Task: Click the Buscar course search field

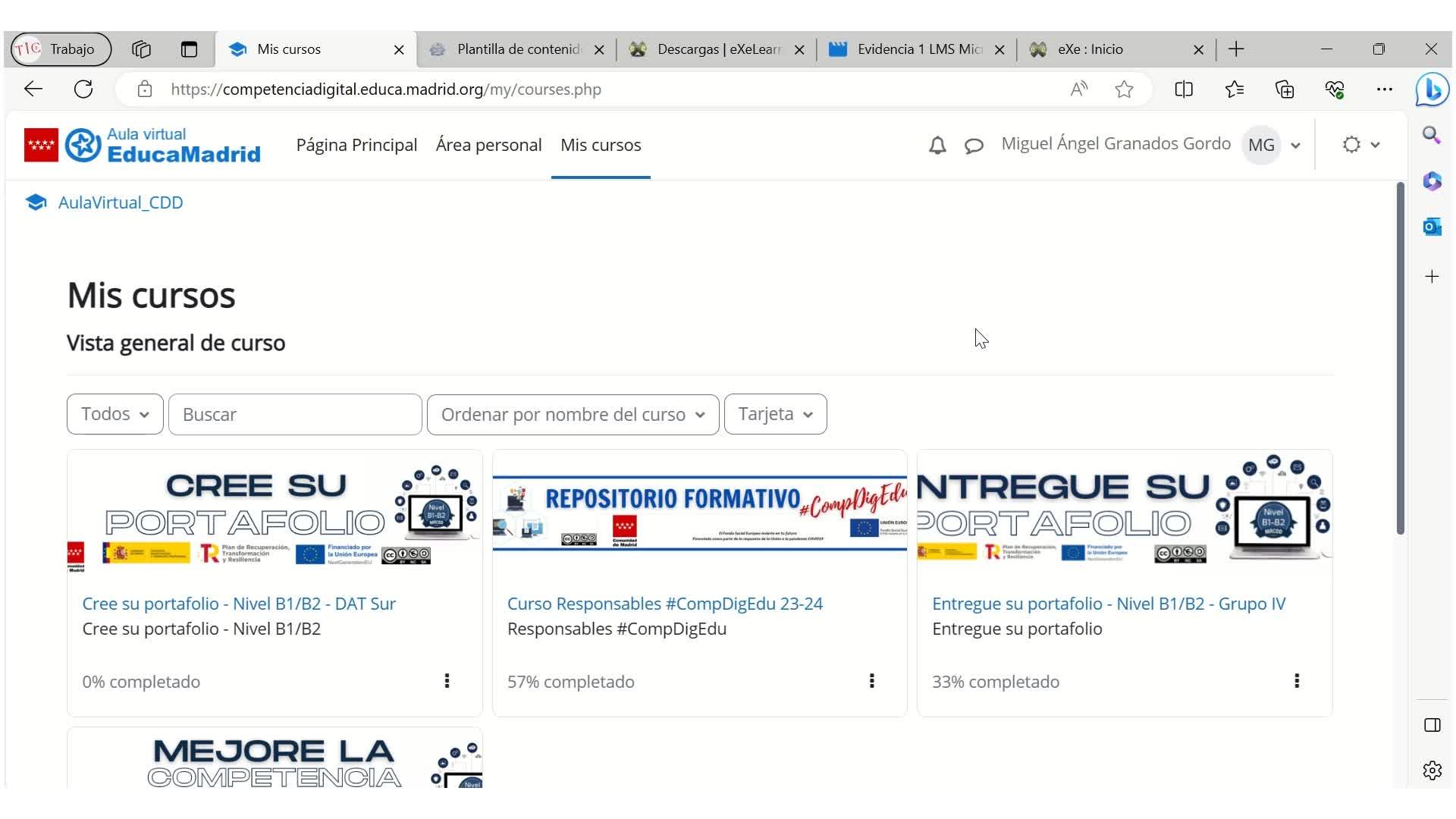Action: pyautogui.click(x=295, y=414)
